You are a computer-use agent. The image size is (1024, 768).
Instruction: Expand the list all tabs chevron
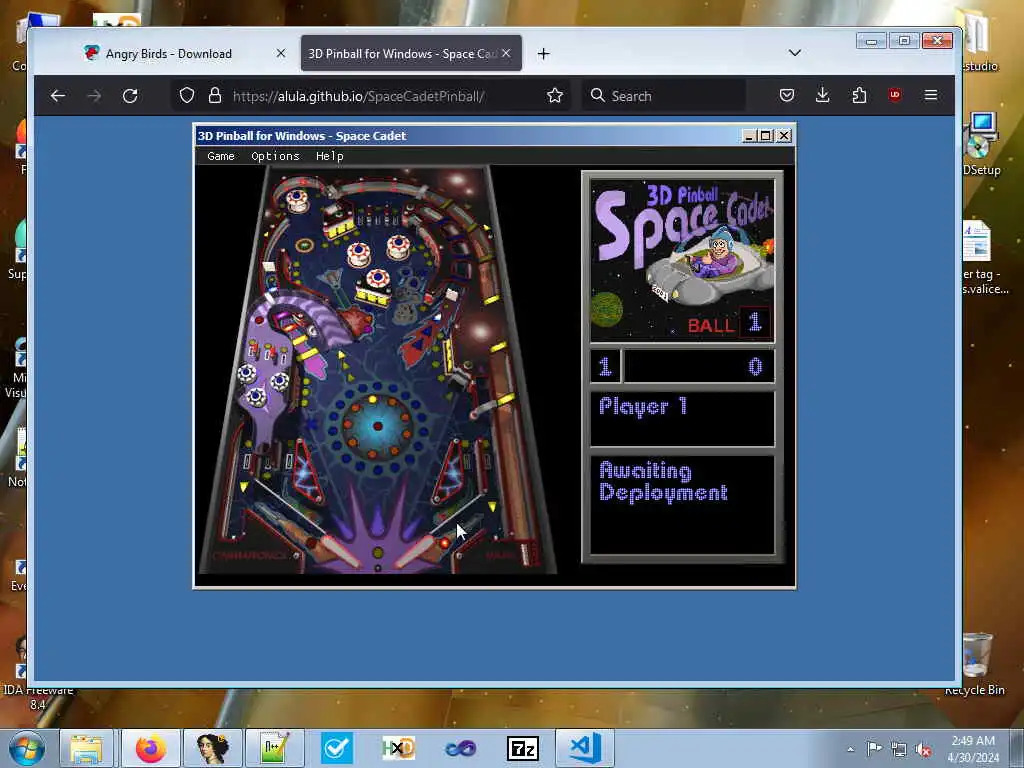pos(795,53)
